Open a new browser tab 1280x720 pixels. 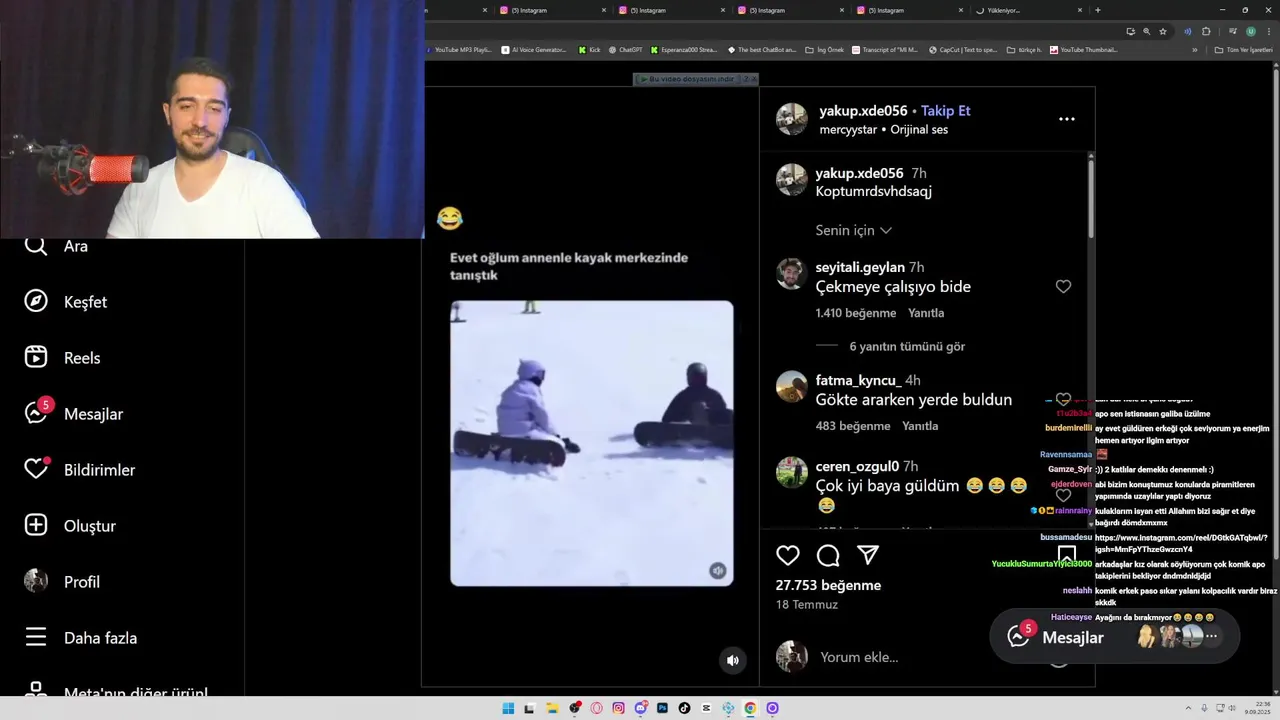click(1098, 10)
